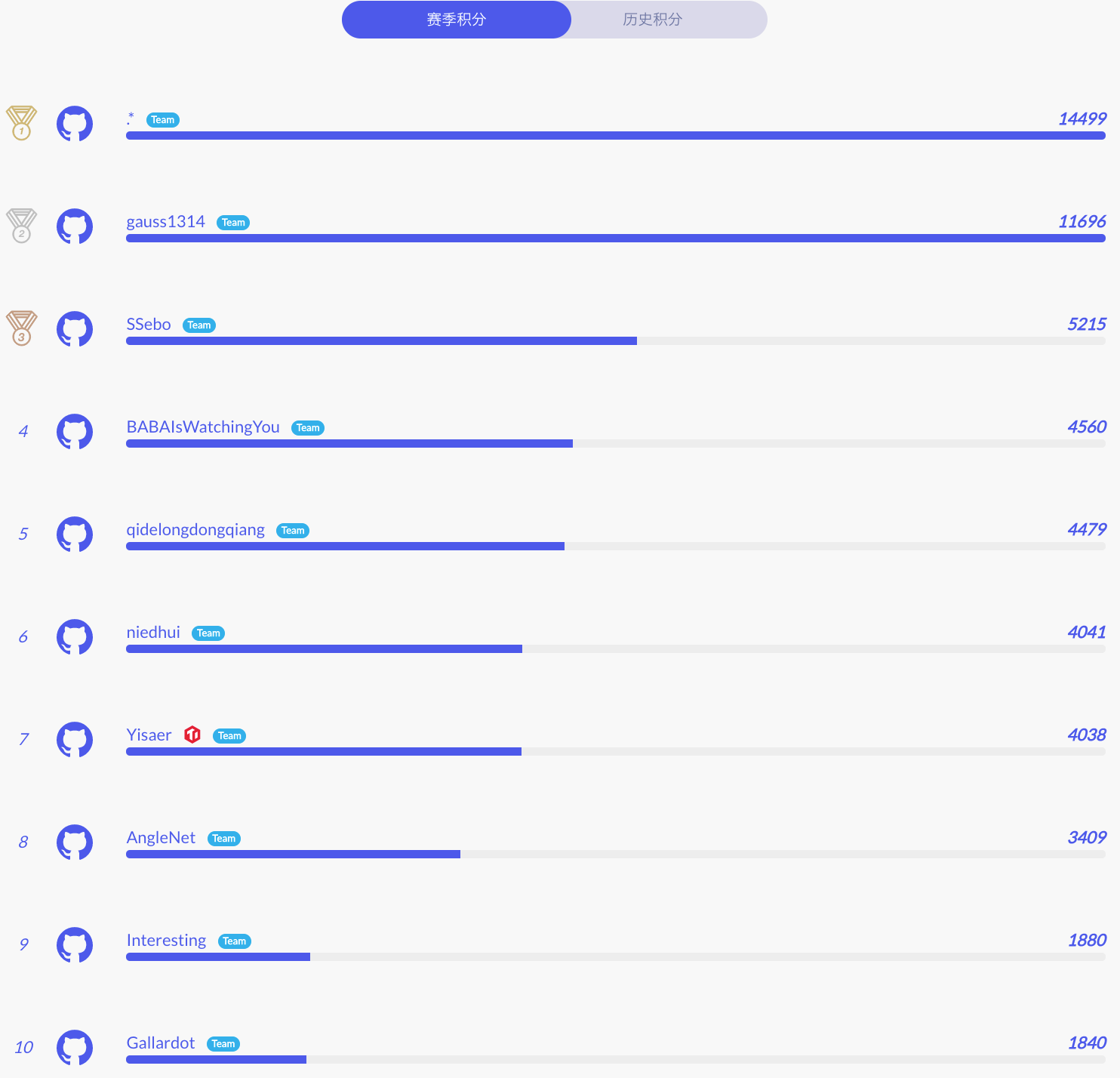Image resolution: width=1120 pixels, height=1078 pixels.
Task: Click the Interesting team name
Action: [x=166, y=941]
